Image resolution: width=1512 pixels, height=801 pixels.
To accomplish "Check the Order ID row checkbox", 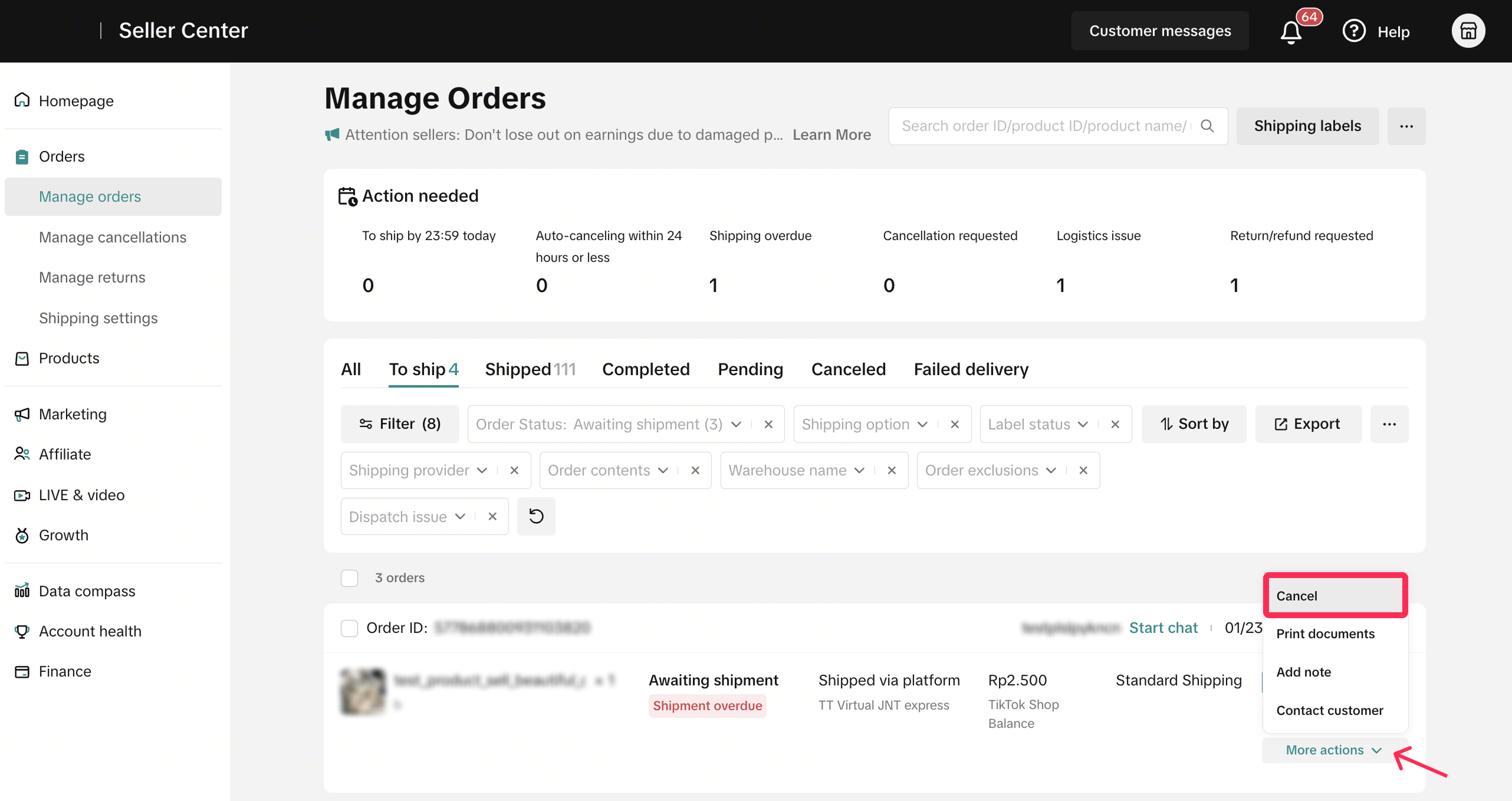I will tap(349, 628).
